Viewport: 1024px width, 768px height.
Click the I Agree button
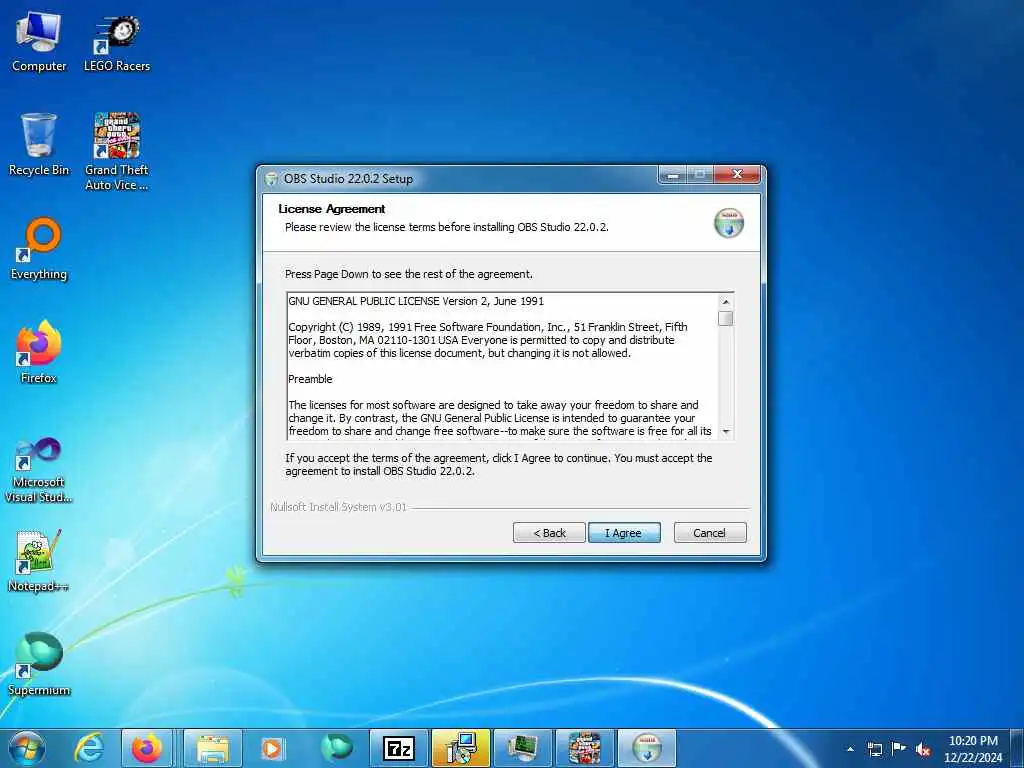[x=624, y=533]
